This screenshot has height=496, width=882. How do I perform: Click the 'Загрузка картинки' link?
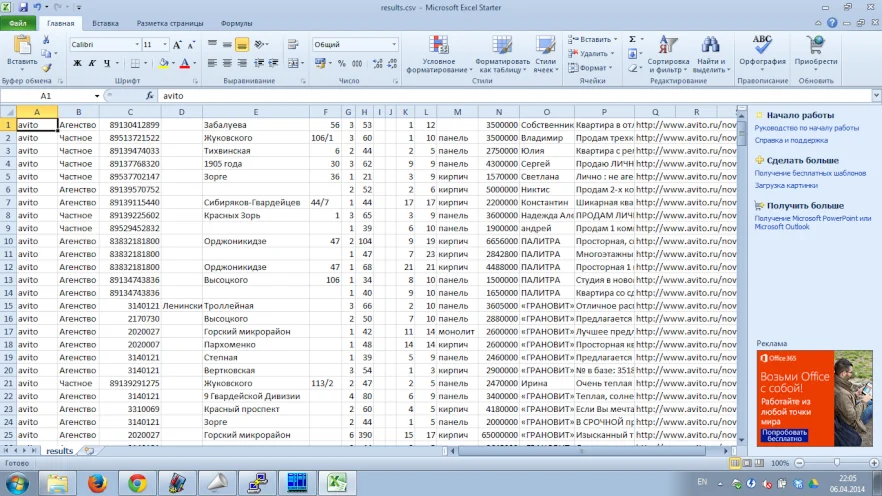tap(787, 185)
